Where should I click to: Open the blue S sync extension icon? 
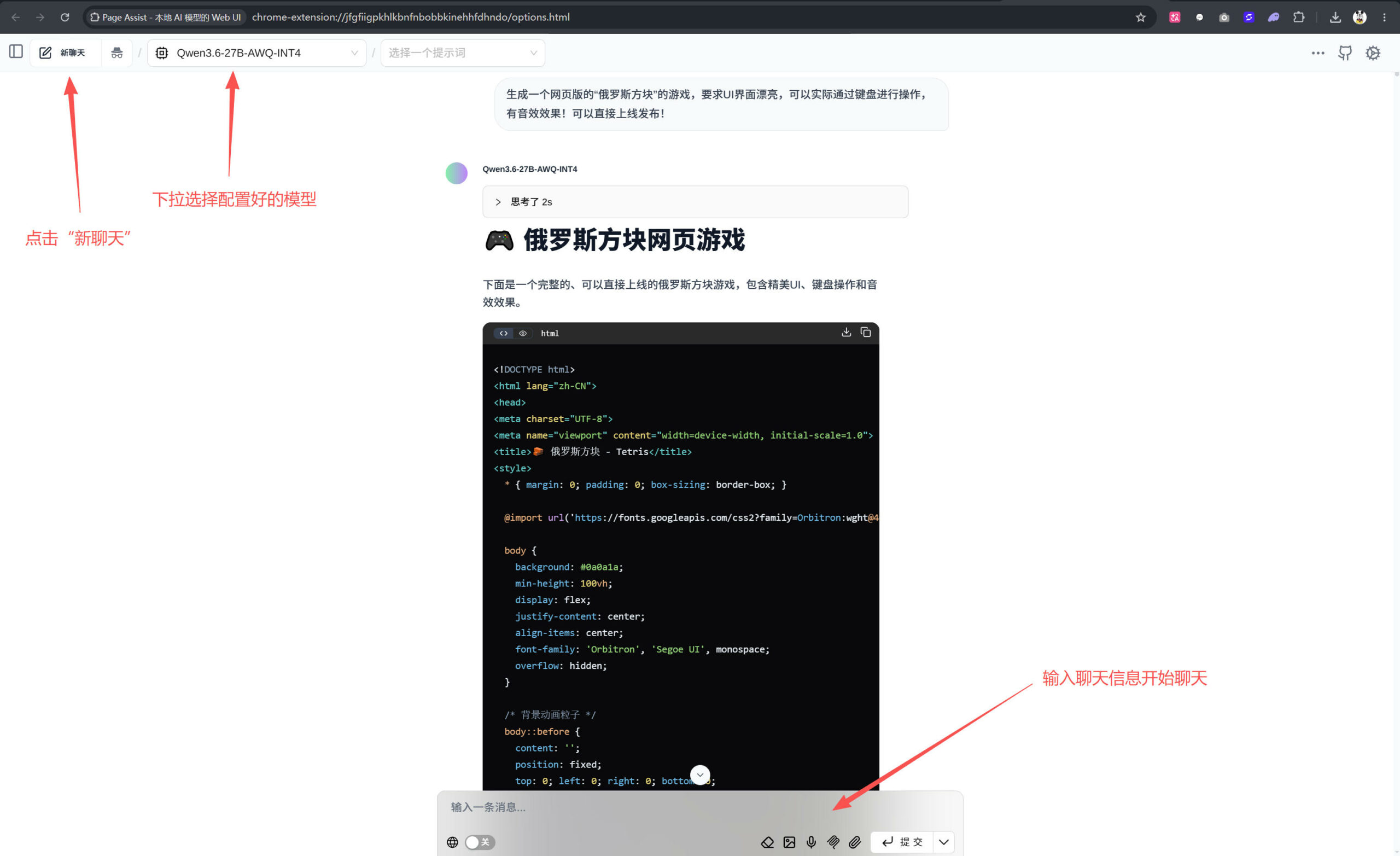pos(1249,17)
